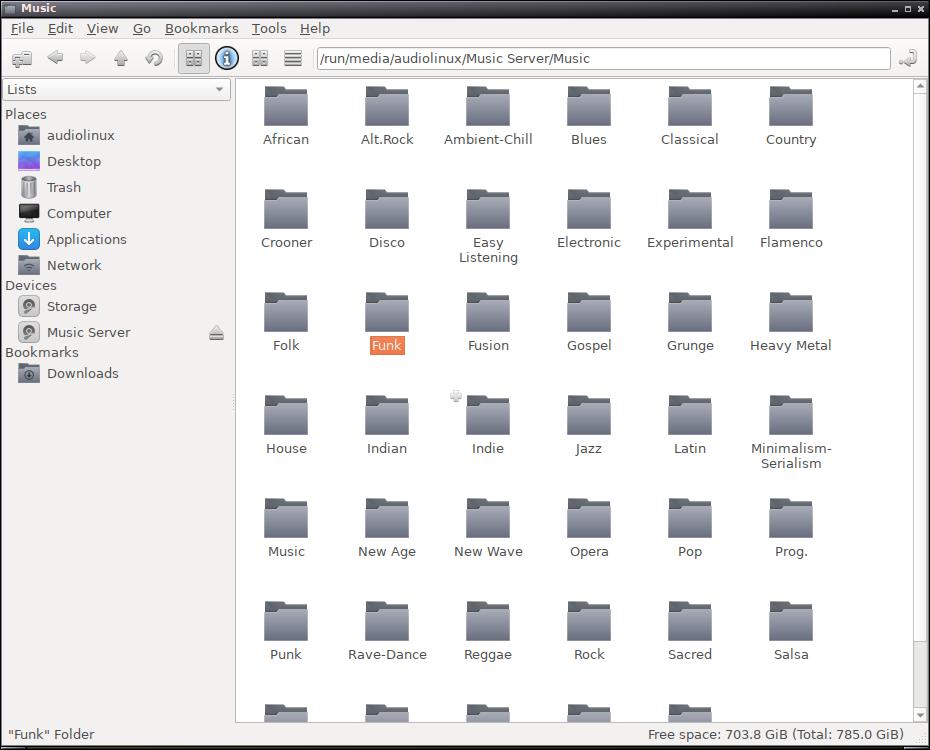Screen dimensions: 930x750
Task: Select the Alt.Rock folder
Action: (x=387, y=116)
